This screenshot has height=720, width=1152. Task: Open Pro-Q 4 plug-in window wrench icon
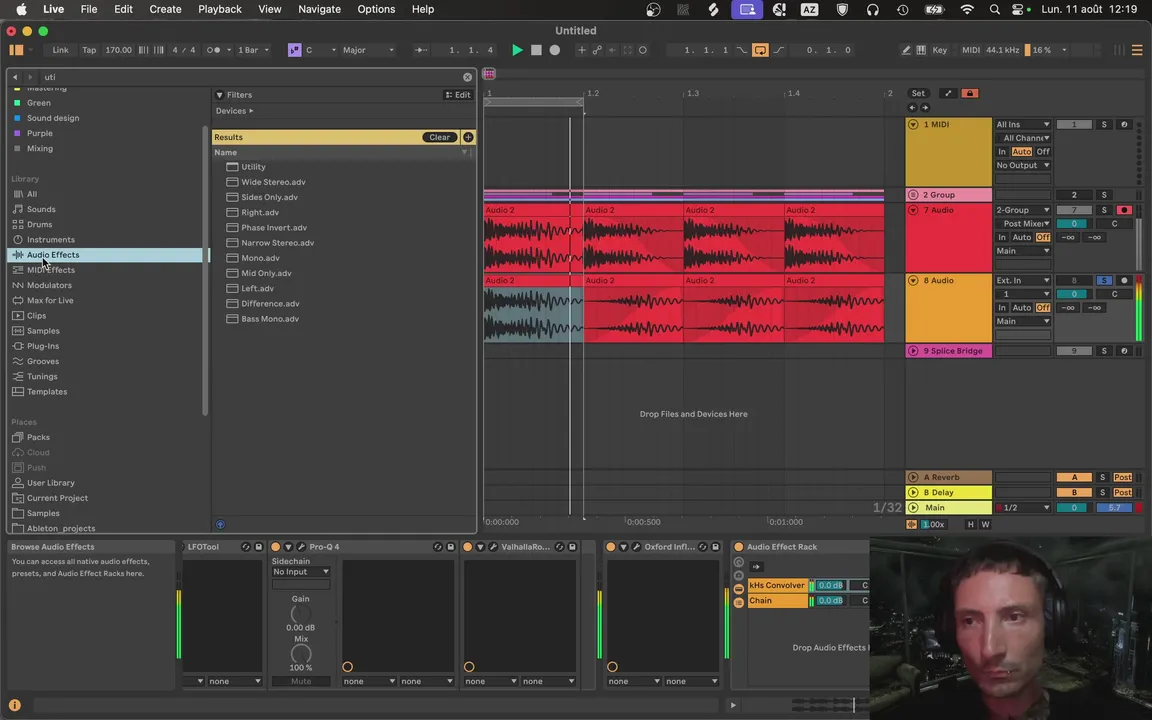pyautogui.click(x=301, y=547)
